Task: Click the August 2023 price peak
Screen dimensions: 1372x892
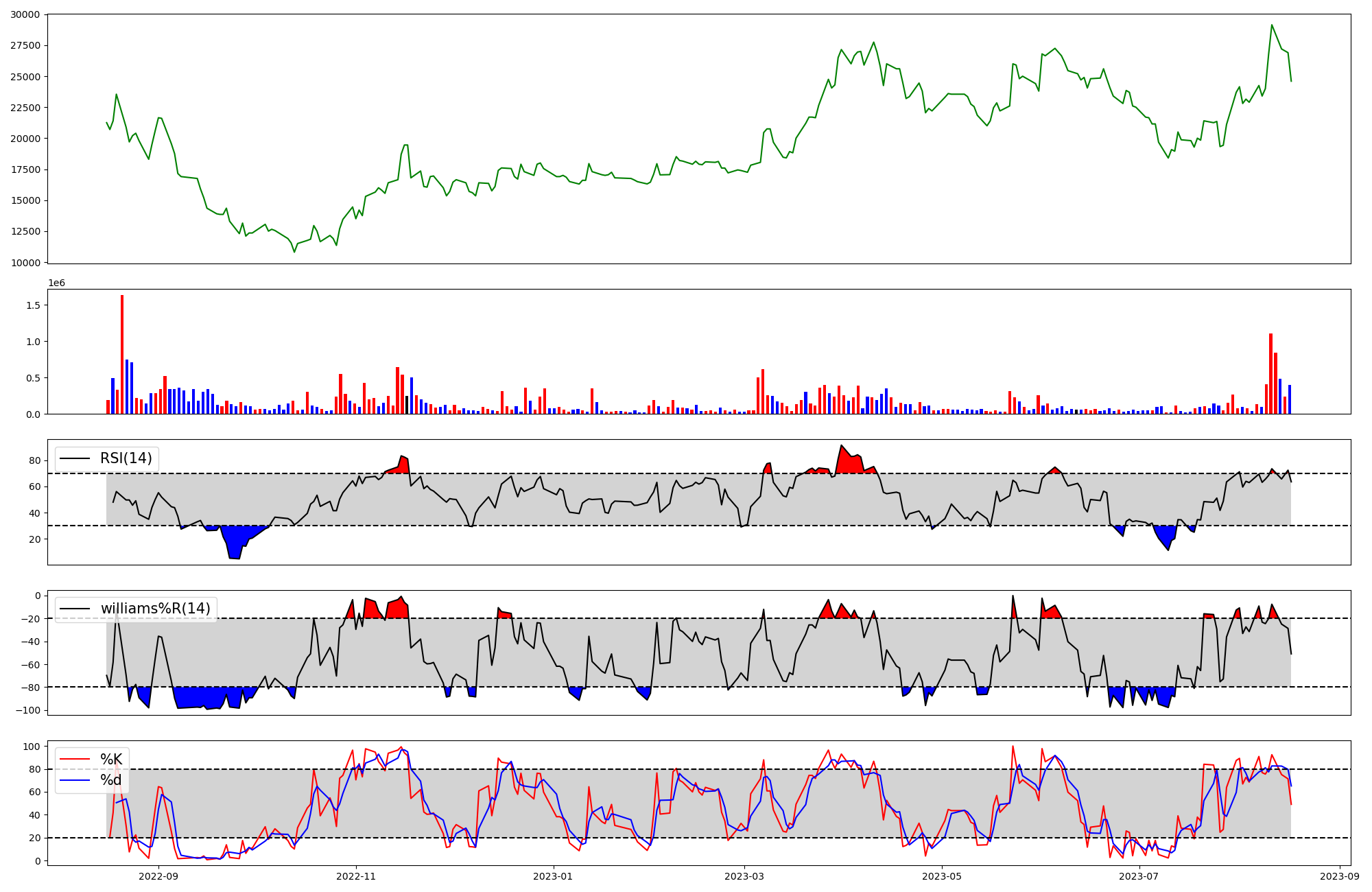Action: (1271, 25)
